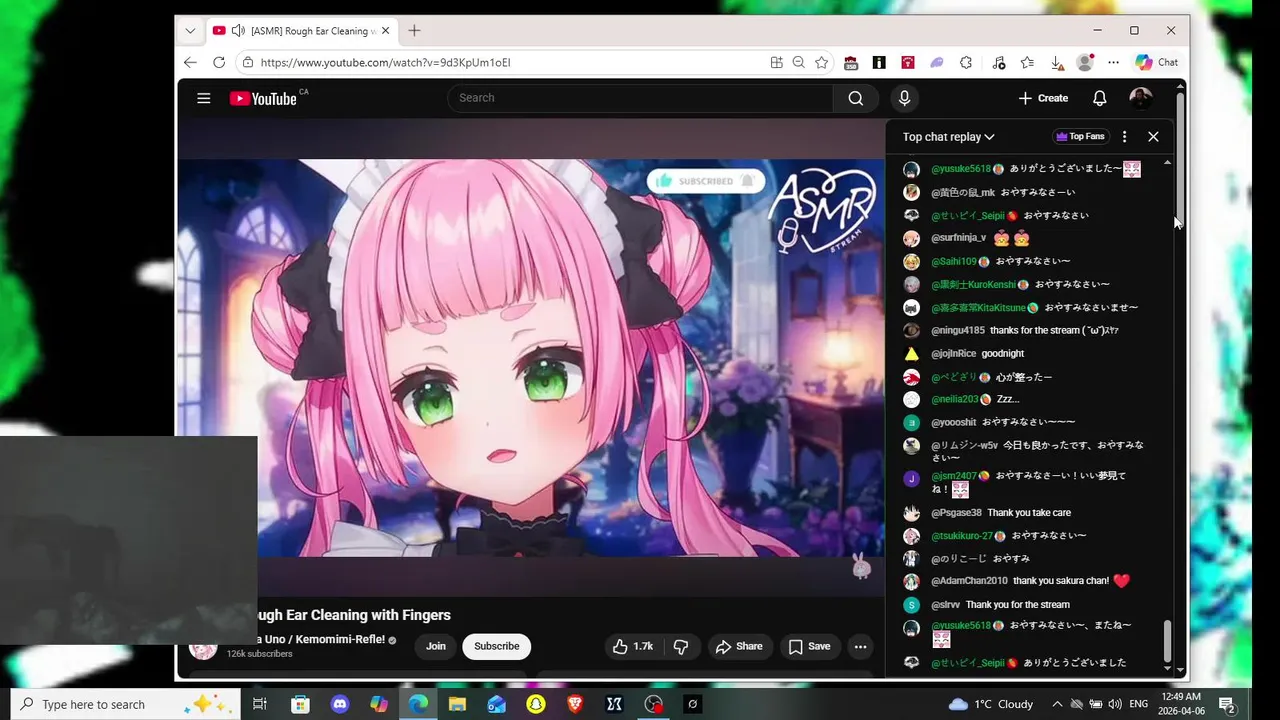1280x720 pixels.
Task: Go to the YouTube home logo
Action: coord(263,98)
